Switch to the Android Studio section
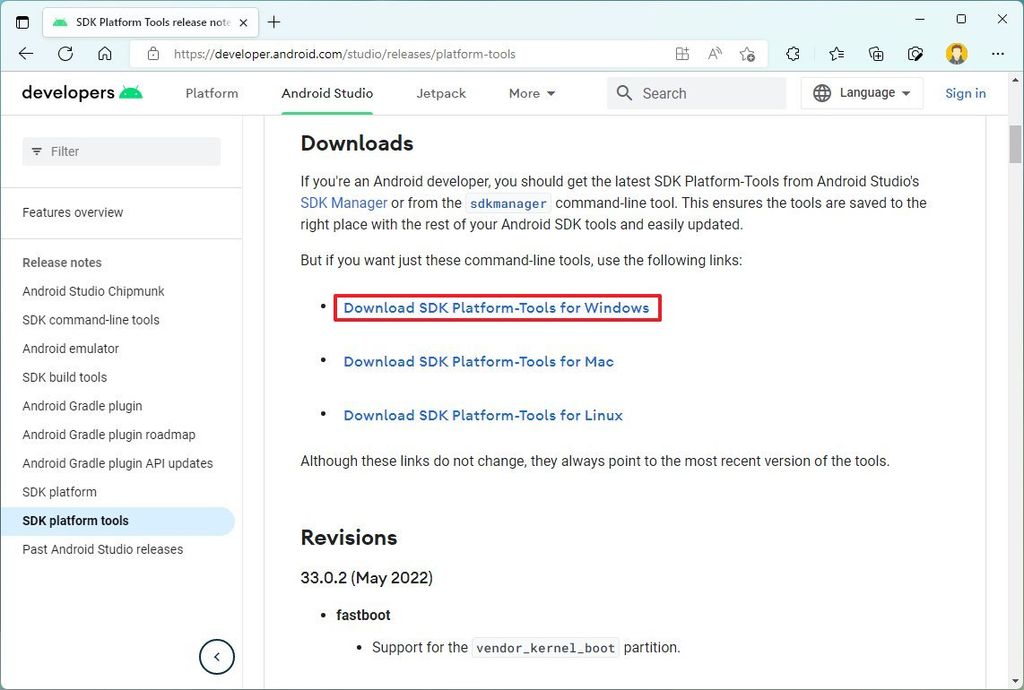The height and width of the screenshot is (690, 1024). 326,93
